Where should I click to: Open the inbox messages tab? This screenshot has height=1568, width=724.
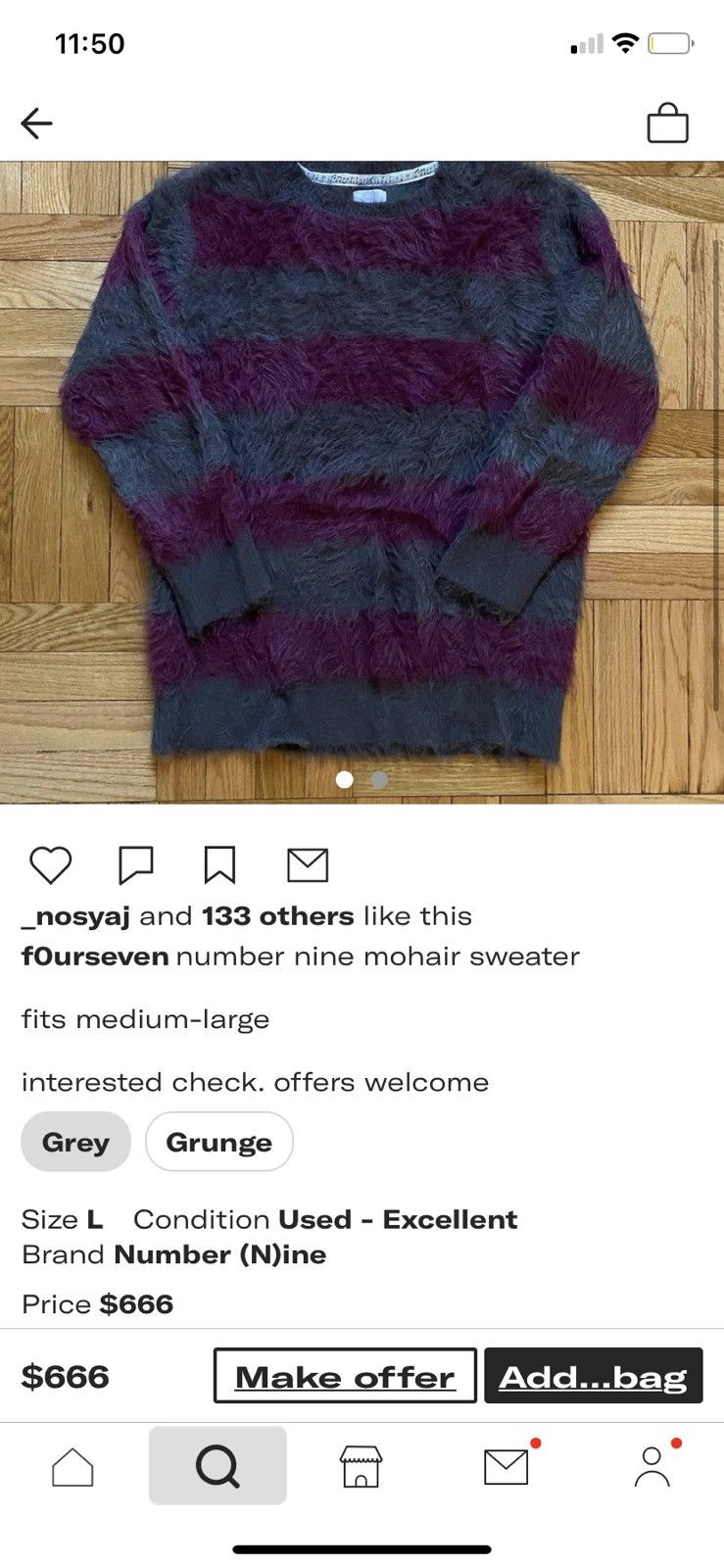(507, 1467)
